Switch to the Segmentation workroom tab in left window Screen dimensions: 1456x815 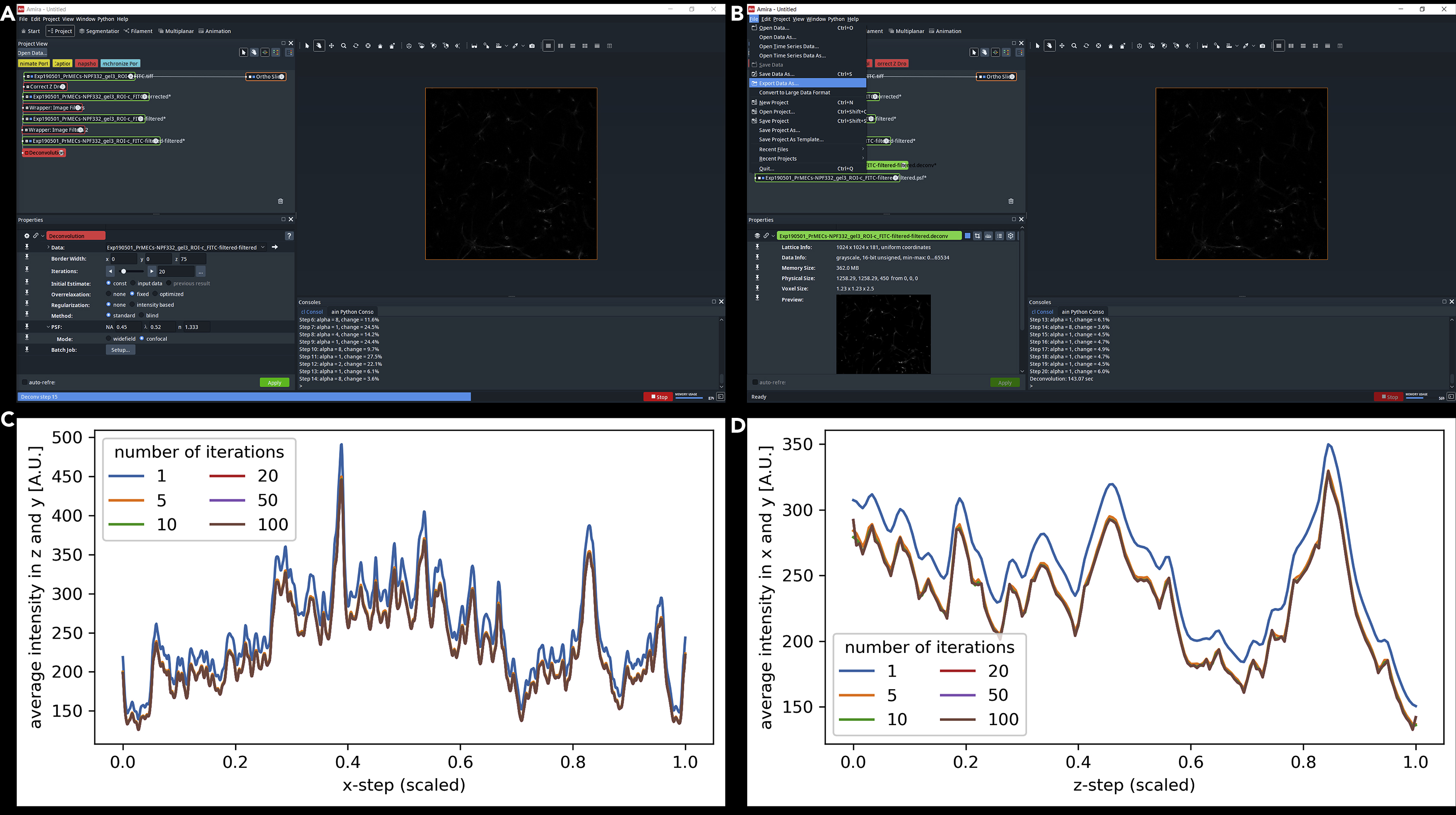pyautogui.click(x=99, y=31)
